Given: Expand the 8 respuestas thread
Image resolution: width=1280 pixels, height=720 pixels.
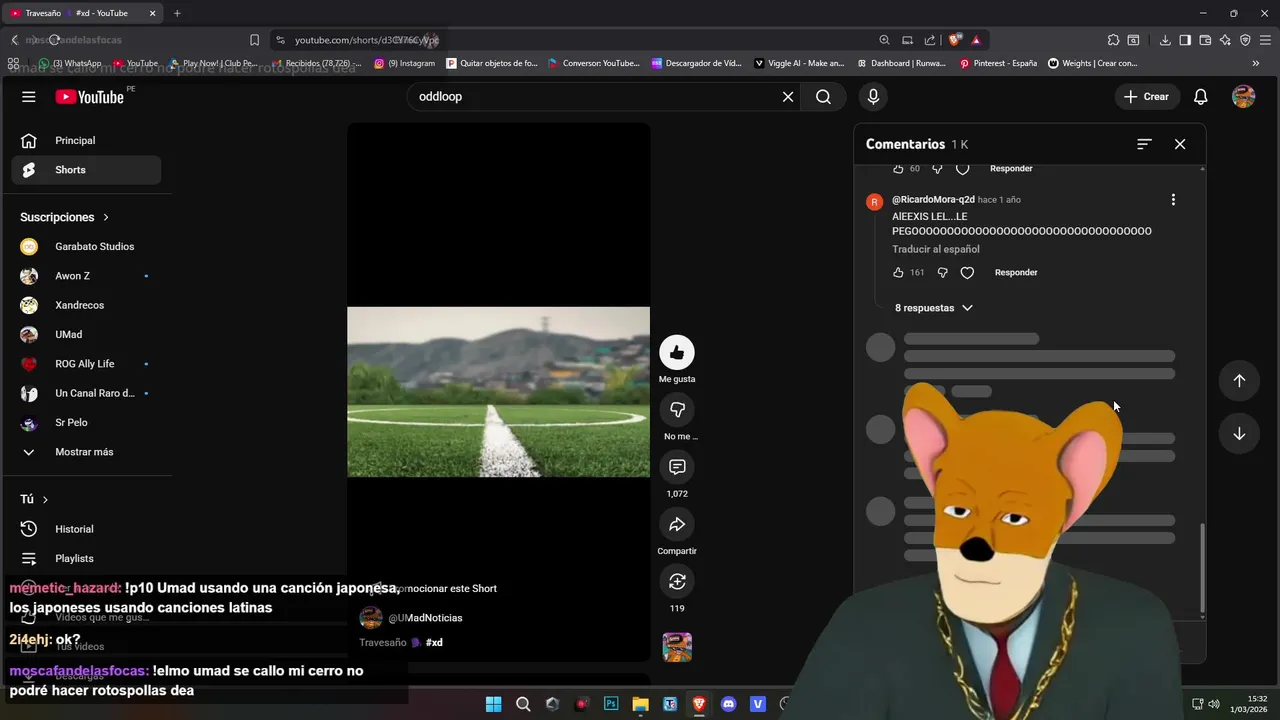Looking at the screenshot, I should [934, 308].
